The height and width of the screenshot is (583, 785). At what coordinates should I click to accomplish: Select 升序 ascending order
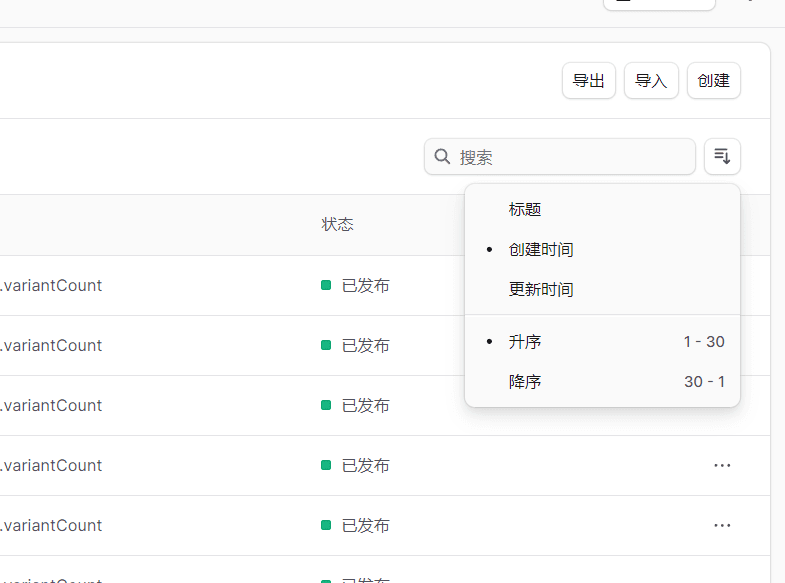pos(525,341)
